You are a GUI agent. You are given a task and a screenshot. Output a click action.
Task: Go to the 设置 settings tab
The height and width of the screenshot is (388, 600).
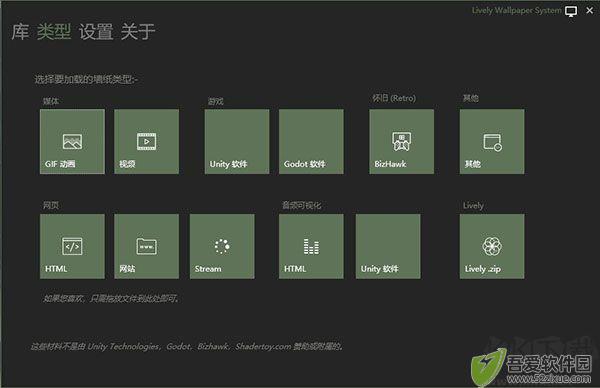pyautogui.click(x=96, y=32)
